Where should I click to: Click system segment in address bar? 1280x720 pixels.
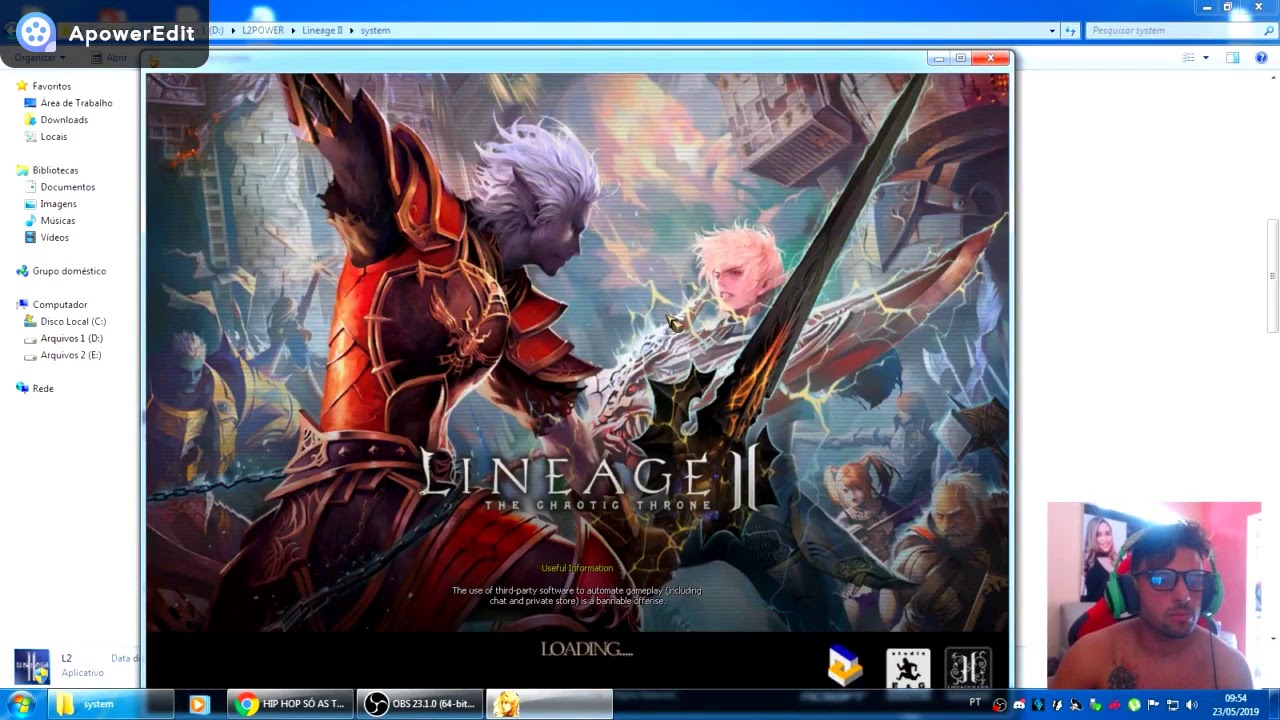(375, 30)
